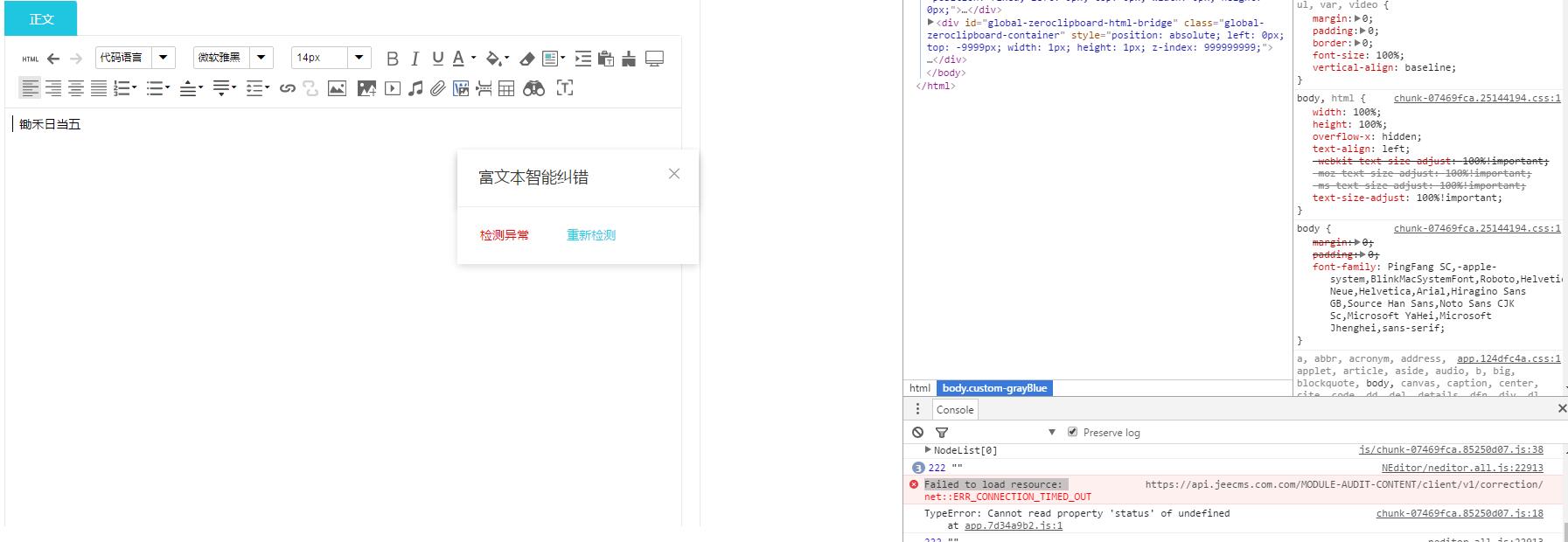
Task: Close the console drawer with X
Action: coord(1562,408)
